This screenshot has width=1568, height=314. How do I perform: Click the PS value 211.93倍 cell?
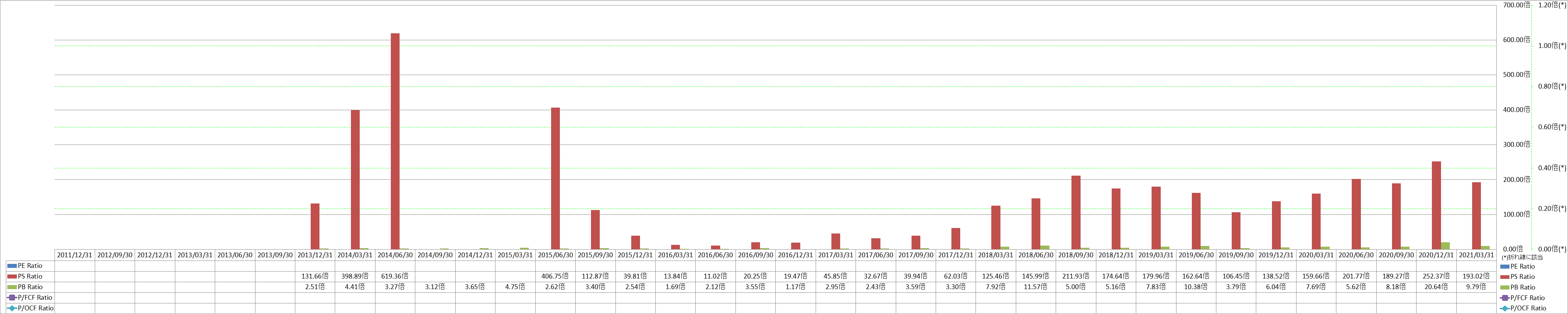1076,276
